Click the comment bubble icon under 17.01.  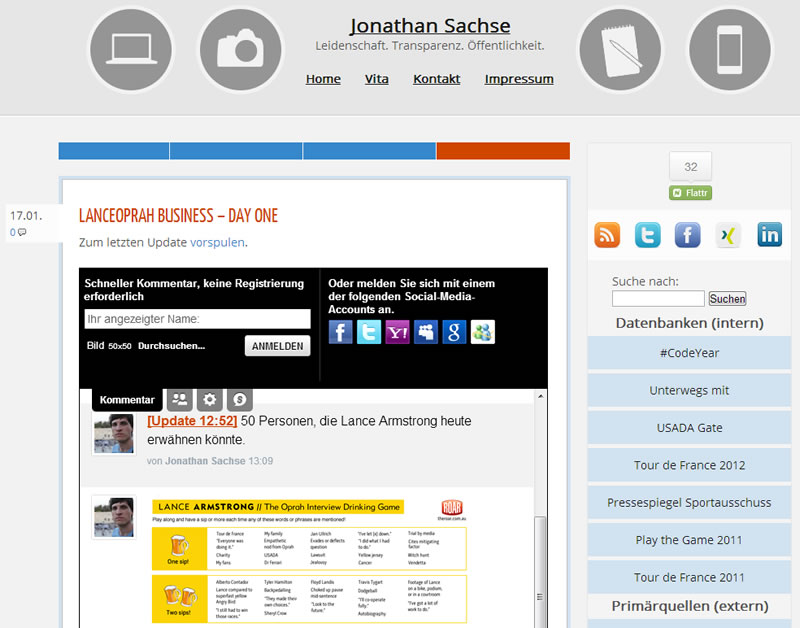click(x=22, y=232)
